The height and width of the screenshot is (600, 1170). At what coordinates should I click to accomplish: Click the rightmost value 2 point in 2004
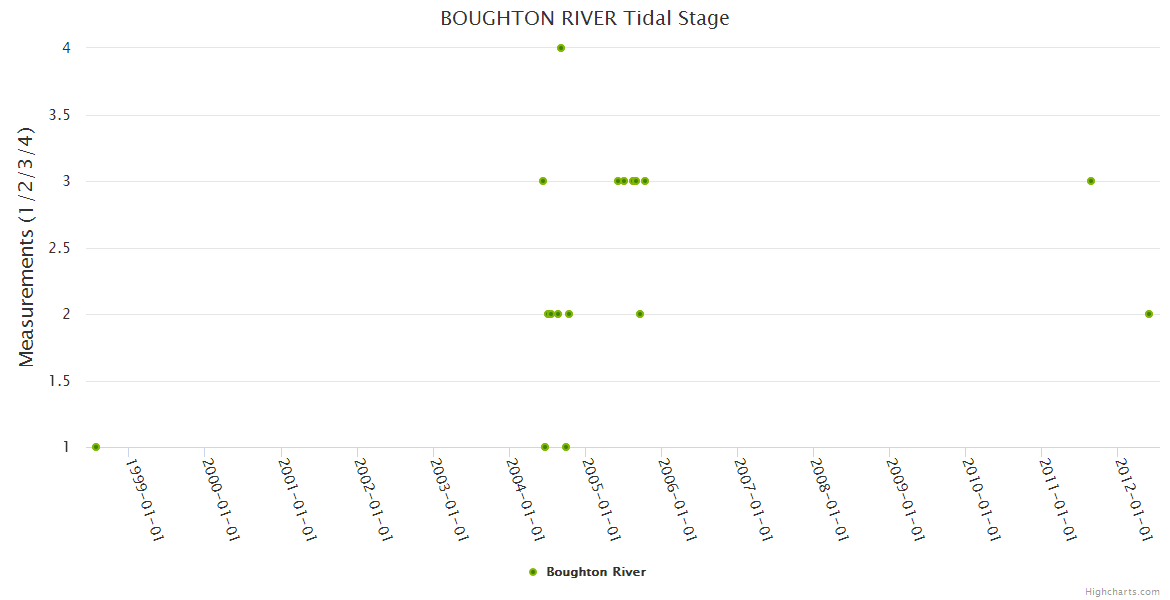click(x=569, y=314)
